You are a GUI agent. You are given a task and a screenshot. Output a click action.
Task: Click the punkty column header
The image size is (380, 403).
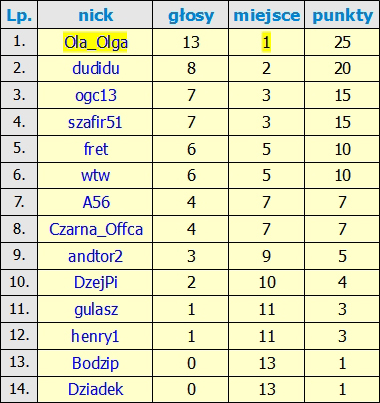coord(342,15)
